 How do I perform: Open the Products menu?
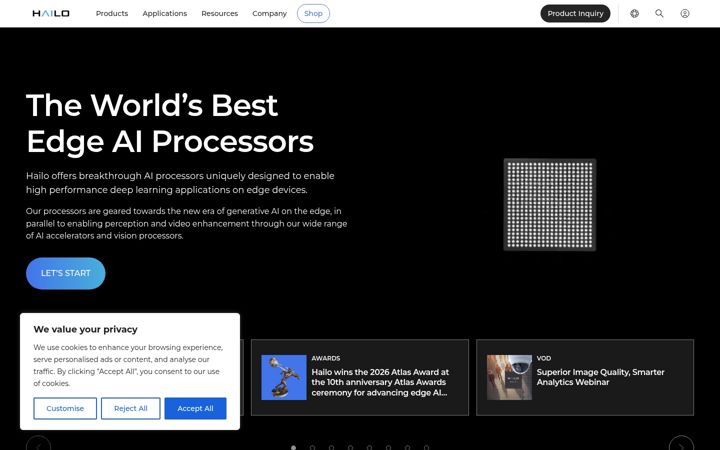[x=112, y=13]
